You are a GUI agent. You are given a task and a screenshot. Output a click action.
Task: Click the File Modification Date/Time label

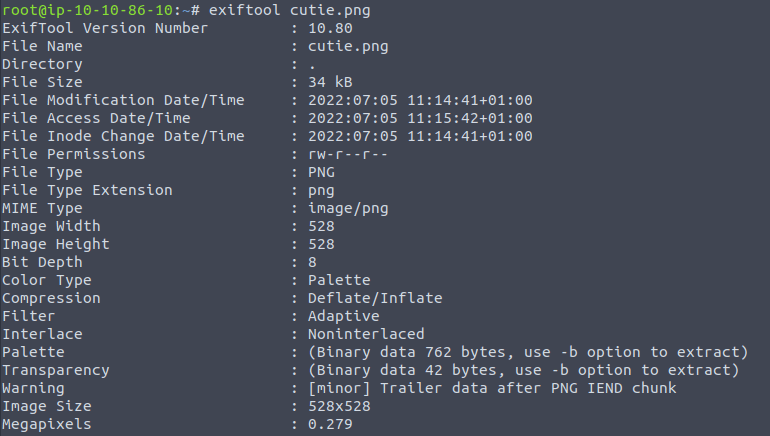[x=123, y=100]
